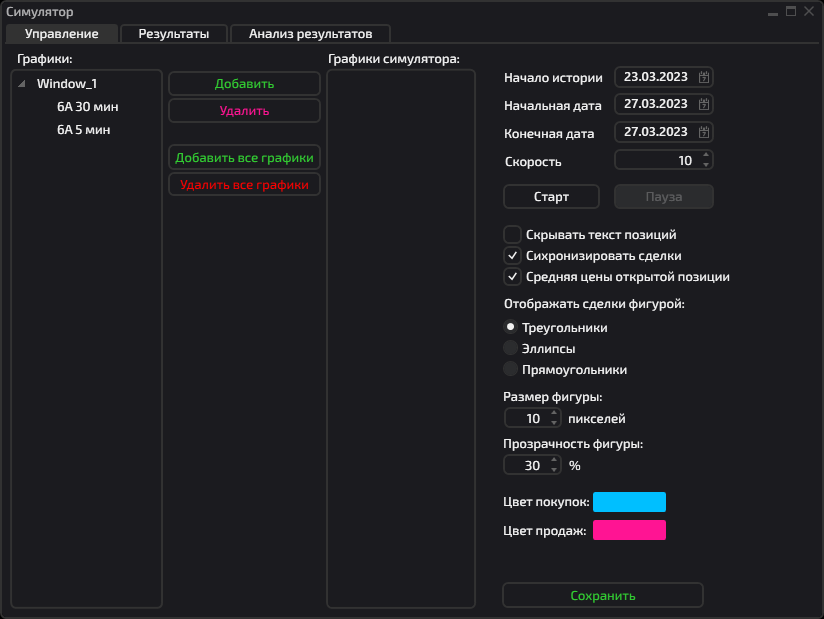Decrease Скорость value with down arrow
This screenshot has height=619, width=824.
(706, 164)
